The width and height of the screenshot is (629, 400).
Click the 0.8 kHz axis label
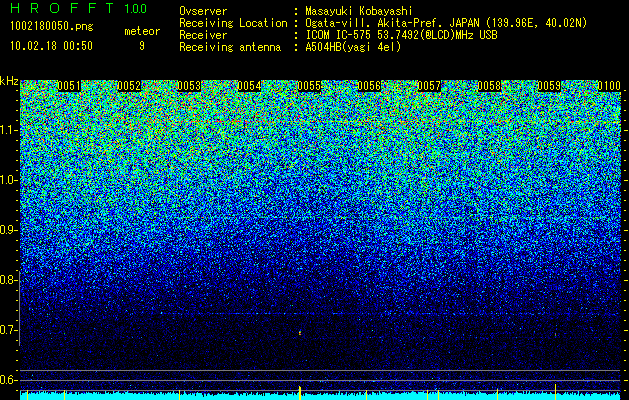[8, 280]
